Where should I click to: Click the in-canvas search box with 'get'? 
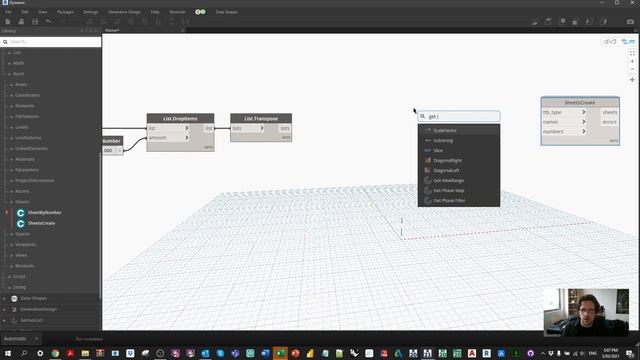459,116
